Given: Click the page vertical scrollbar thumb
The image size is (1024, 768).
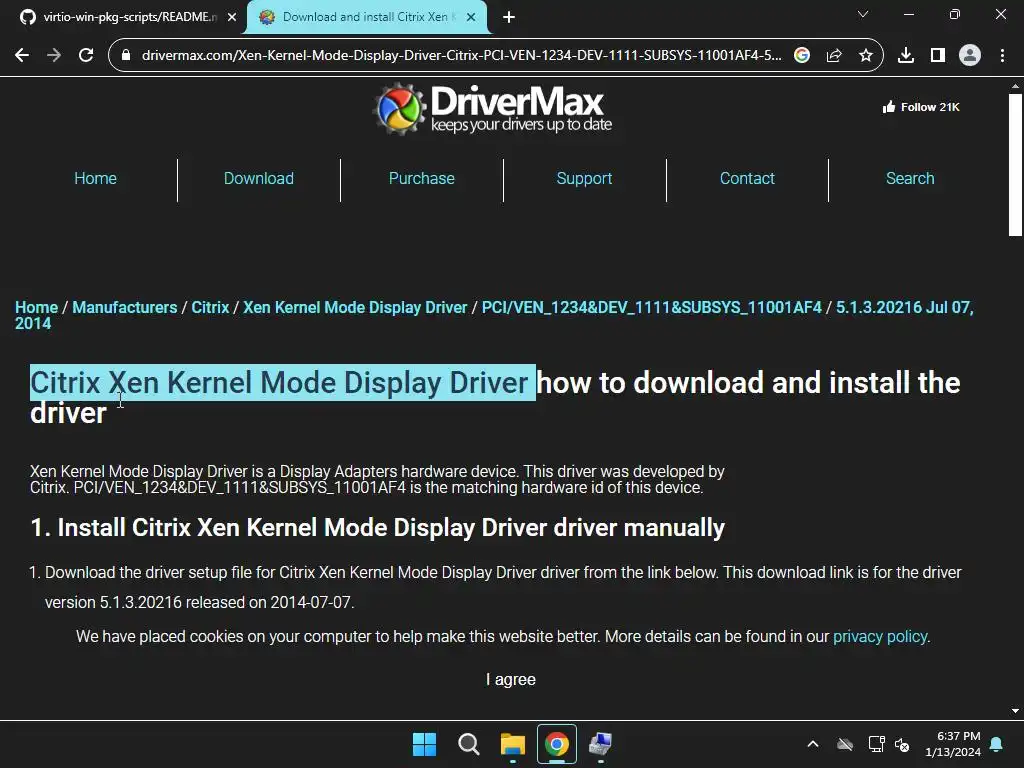Looking at the screenshot, I should [1015, 165].
